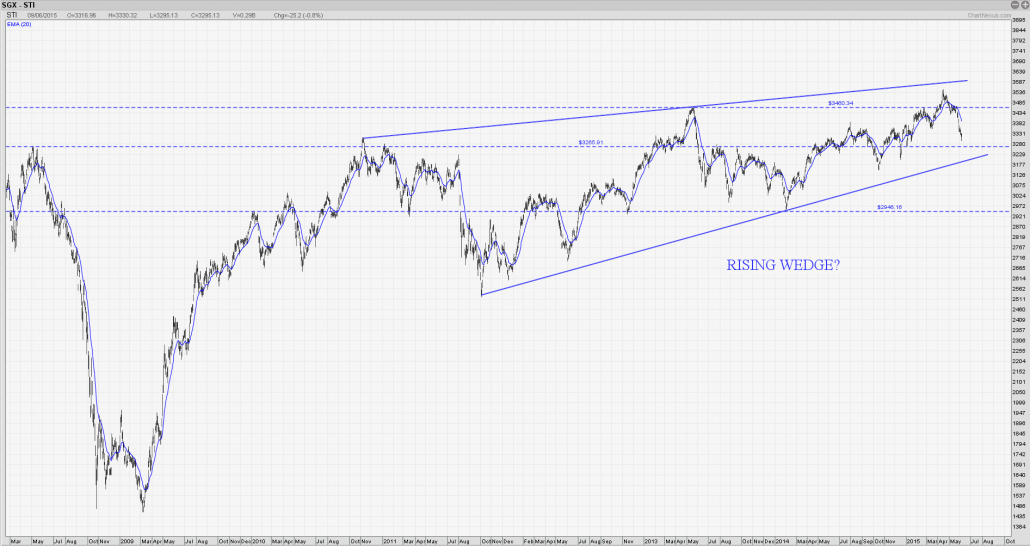Screen dimensions: 1030x546
Task: Click the 2010 marker on time axis
Action: point(258,541)
